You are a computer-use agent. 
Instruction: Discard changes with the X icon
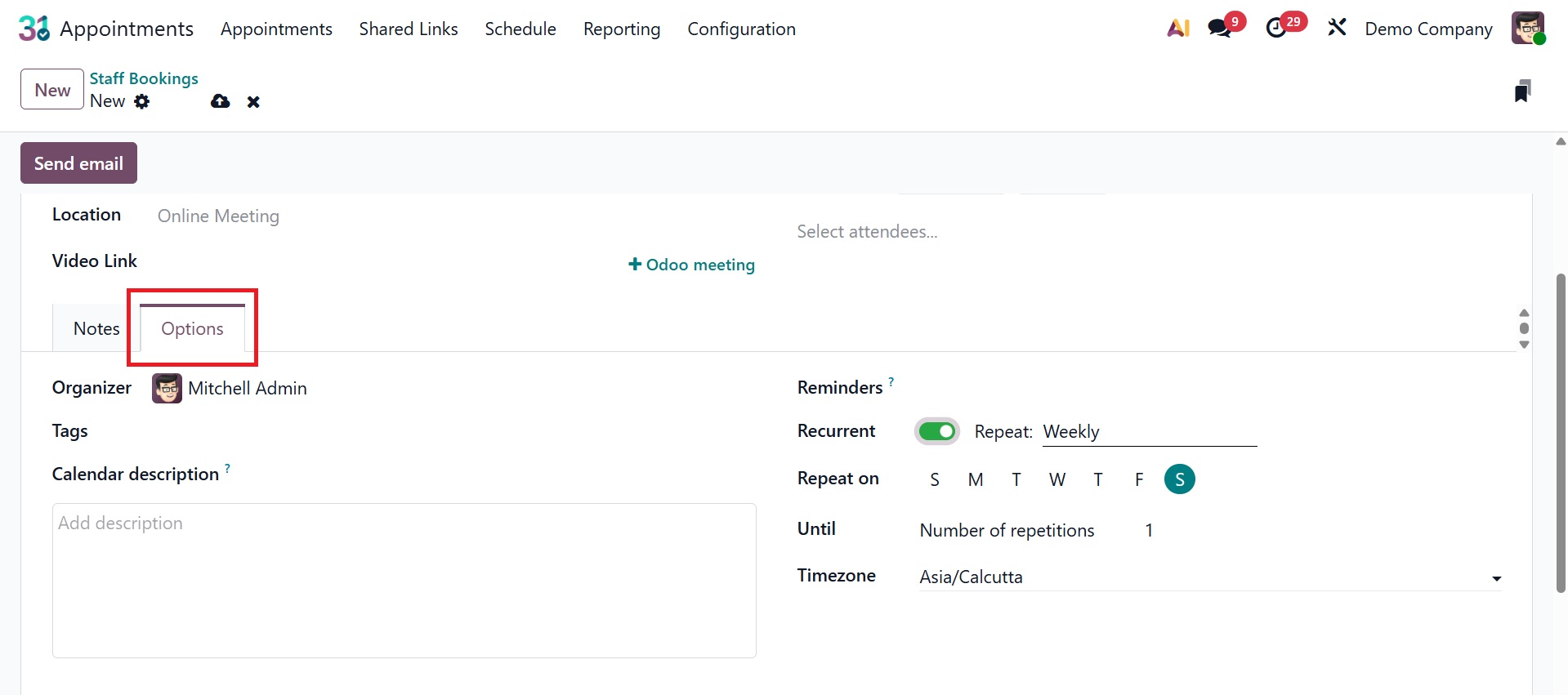click(x=253, y=102)
